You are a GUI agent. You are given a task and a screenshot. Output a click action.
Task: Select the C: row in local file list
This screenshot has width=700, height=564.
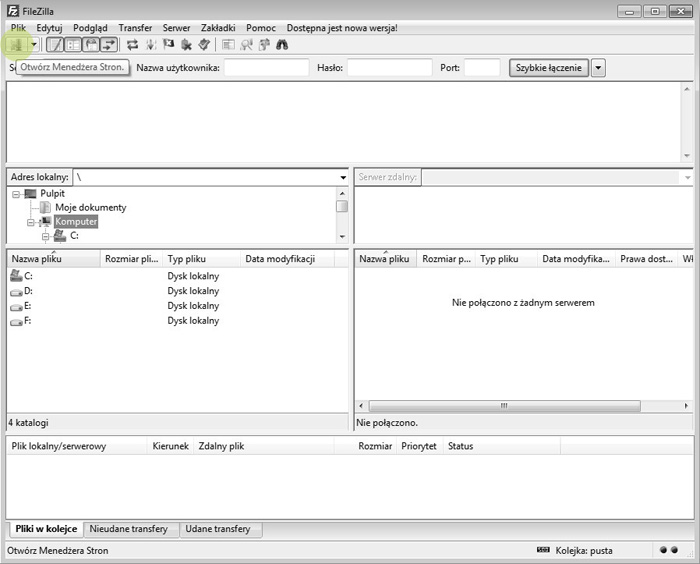[x=177, y=276]
